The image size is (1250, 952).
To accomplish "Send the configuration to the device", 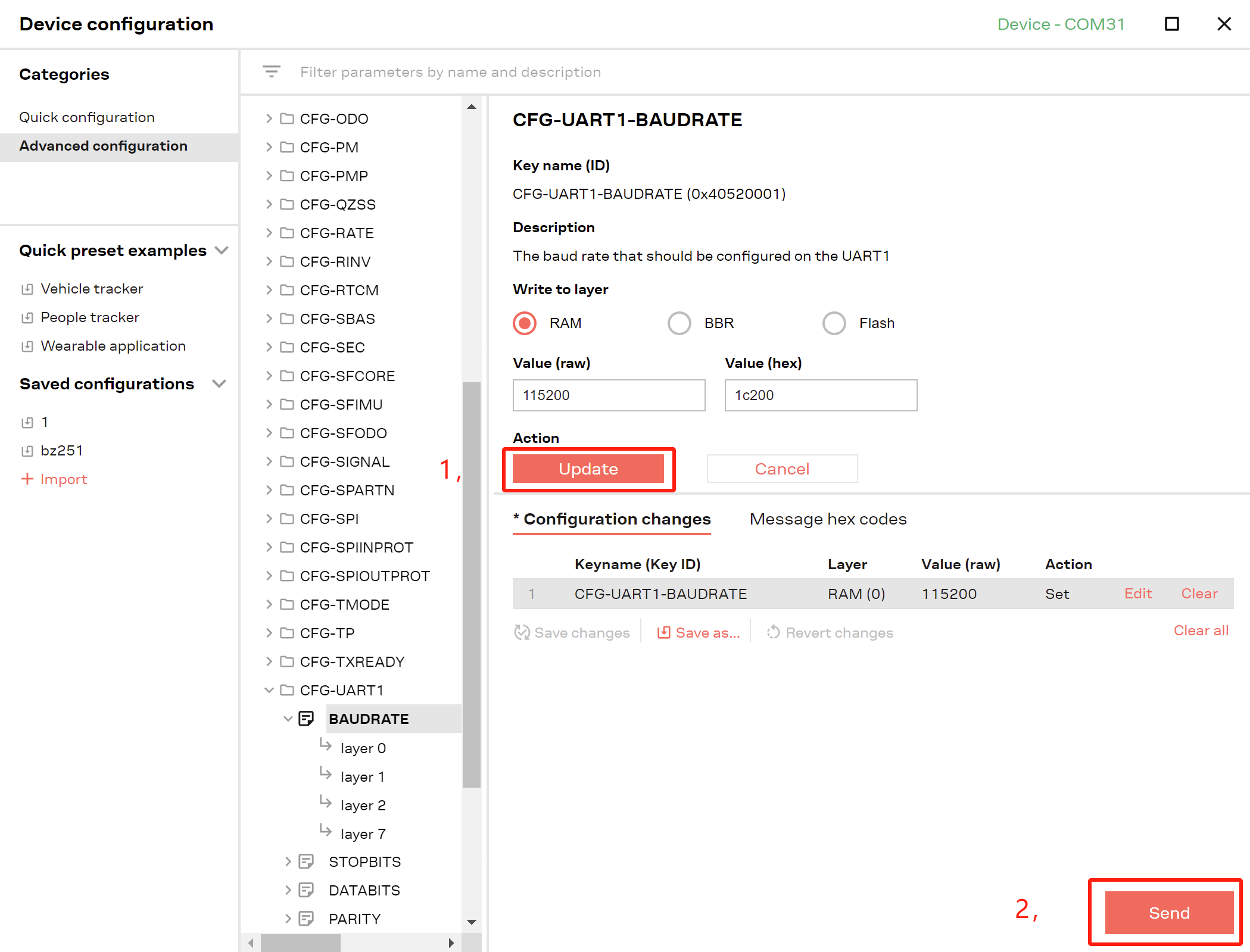I will click(x=1169, y=912).
